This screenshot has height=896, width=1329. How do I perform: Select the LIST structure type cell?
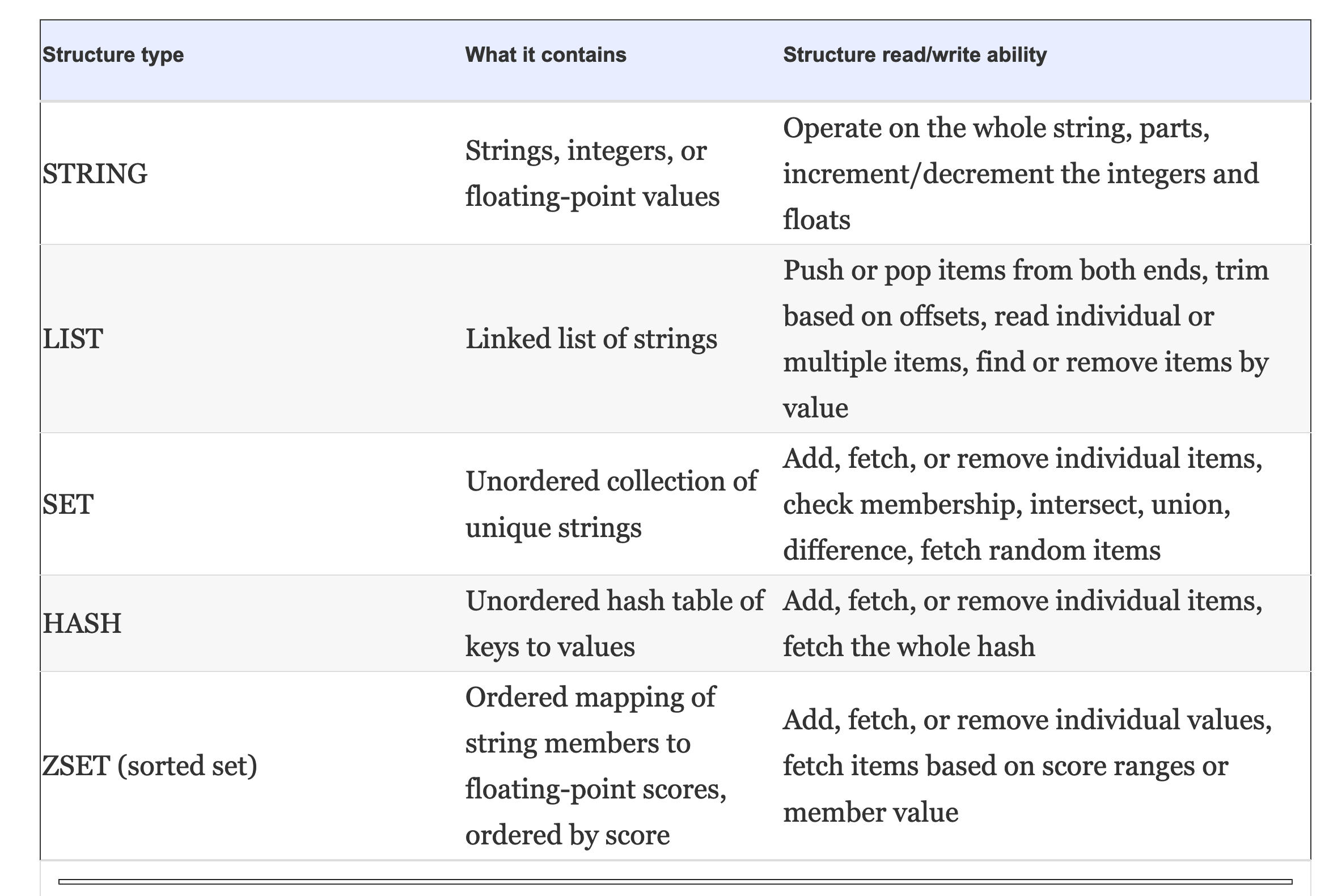click(x=73, y=339)
